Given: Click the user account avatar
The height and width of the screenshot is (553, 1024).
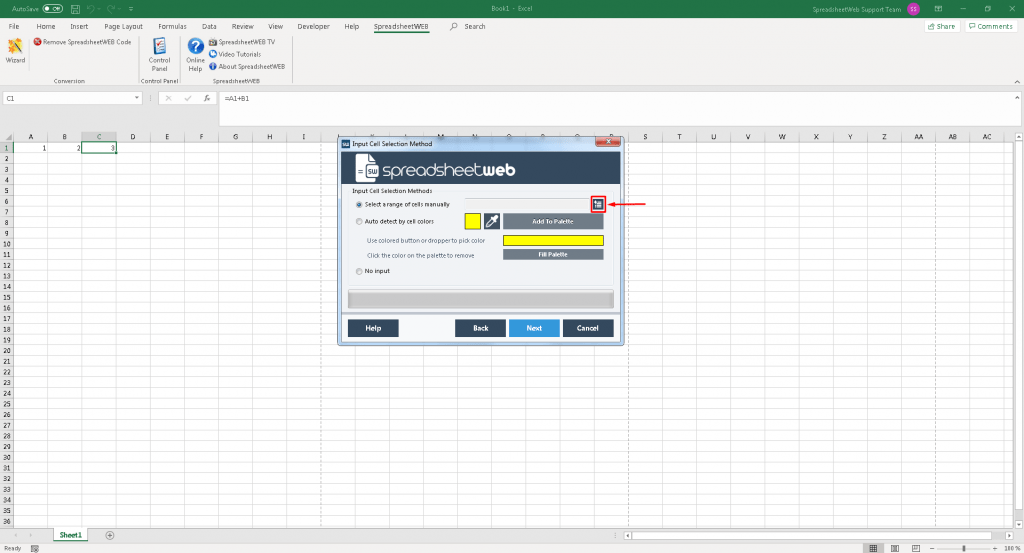Looking at the screenshot, I should [x=913, y=9].
